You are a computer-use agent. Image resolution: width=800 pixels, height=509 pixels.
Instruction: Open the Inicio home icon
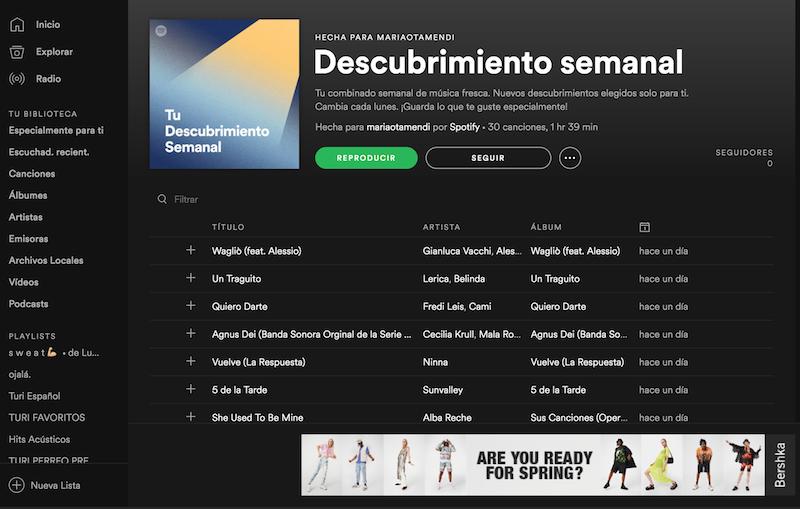coord(17,24)
